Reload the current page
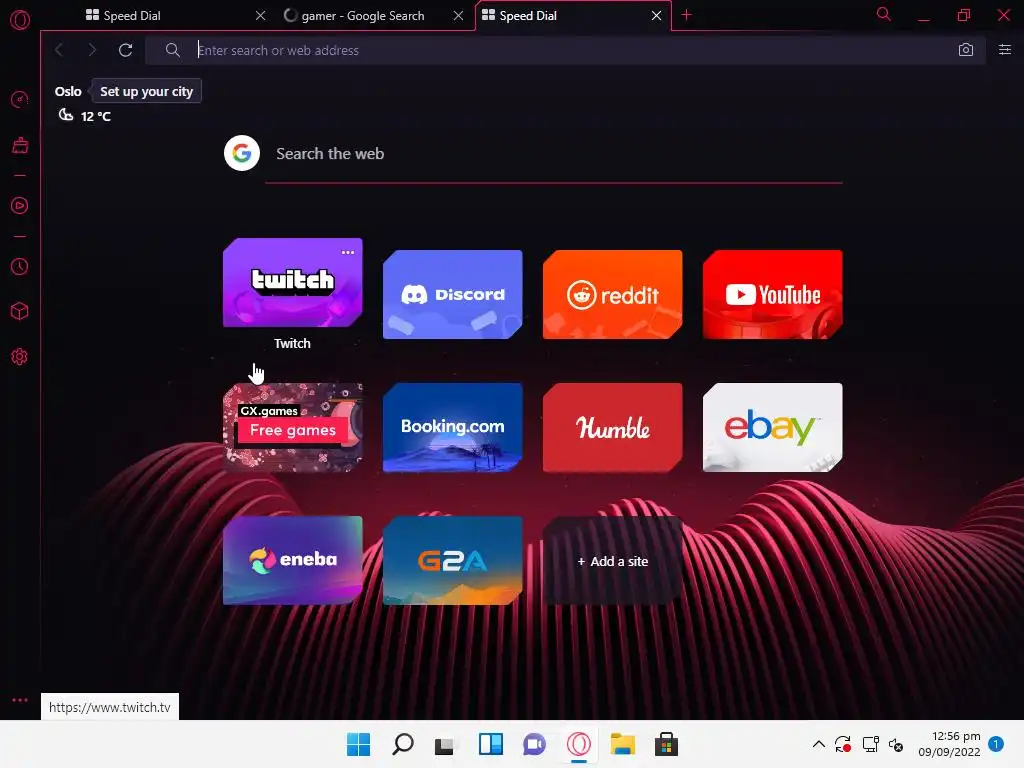This screenshot has width=1024, height=768. pos(125,50)
